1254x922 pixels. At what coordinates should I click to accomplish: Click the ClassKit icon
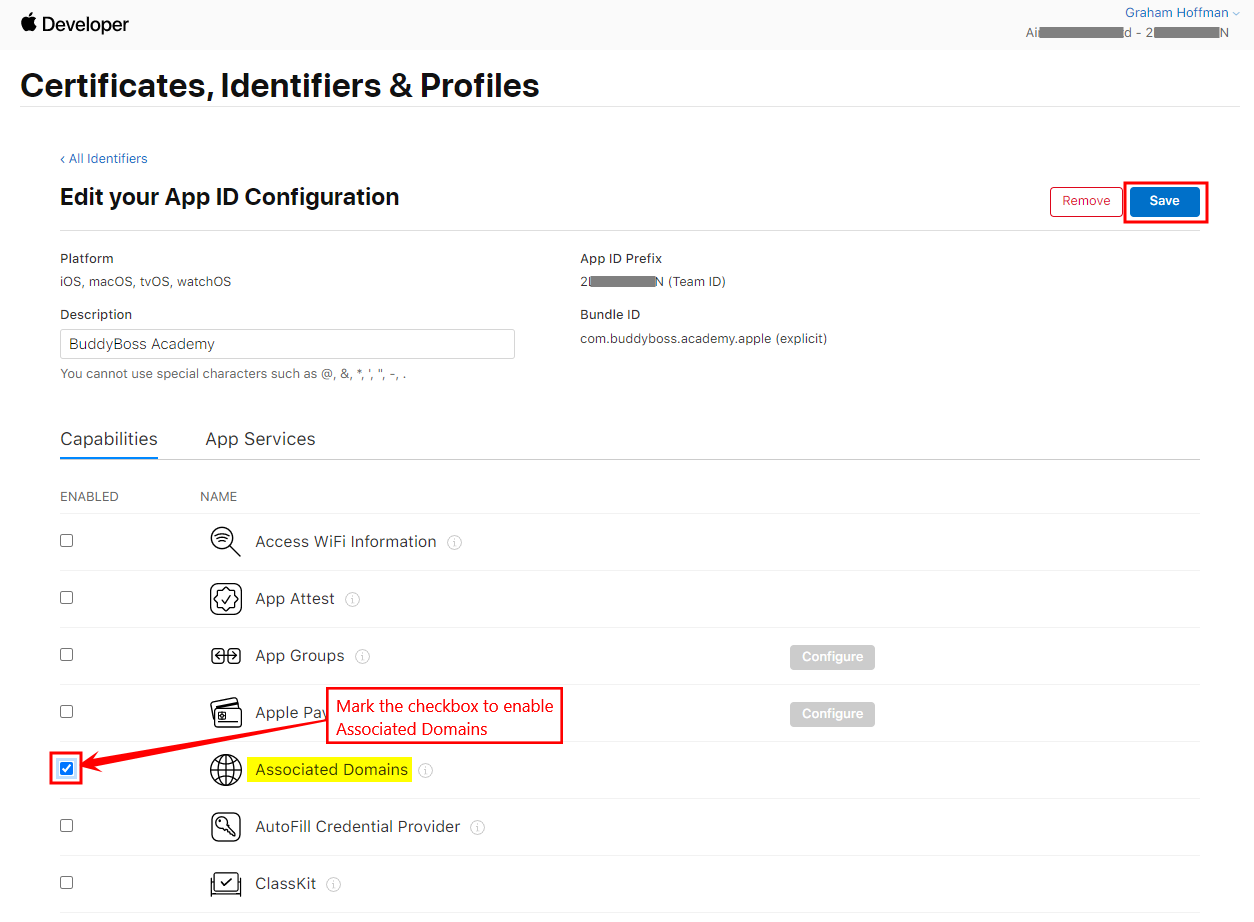(x=226, y=884)
